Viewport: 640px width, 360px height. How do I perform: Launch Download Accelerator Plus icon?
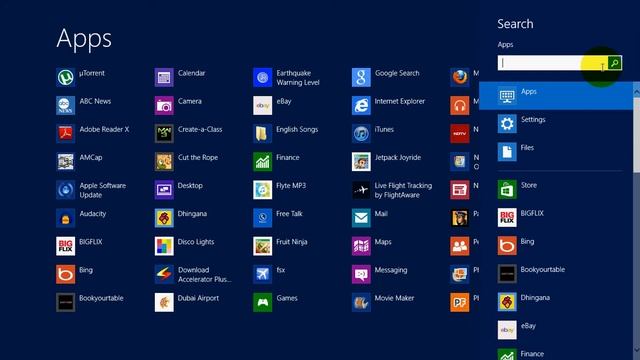coord(164,274)
